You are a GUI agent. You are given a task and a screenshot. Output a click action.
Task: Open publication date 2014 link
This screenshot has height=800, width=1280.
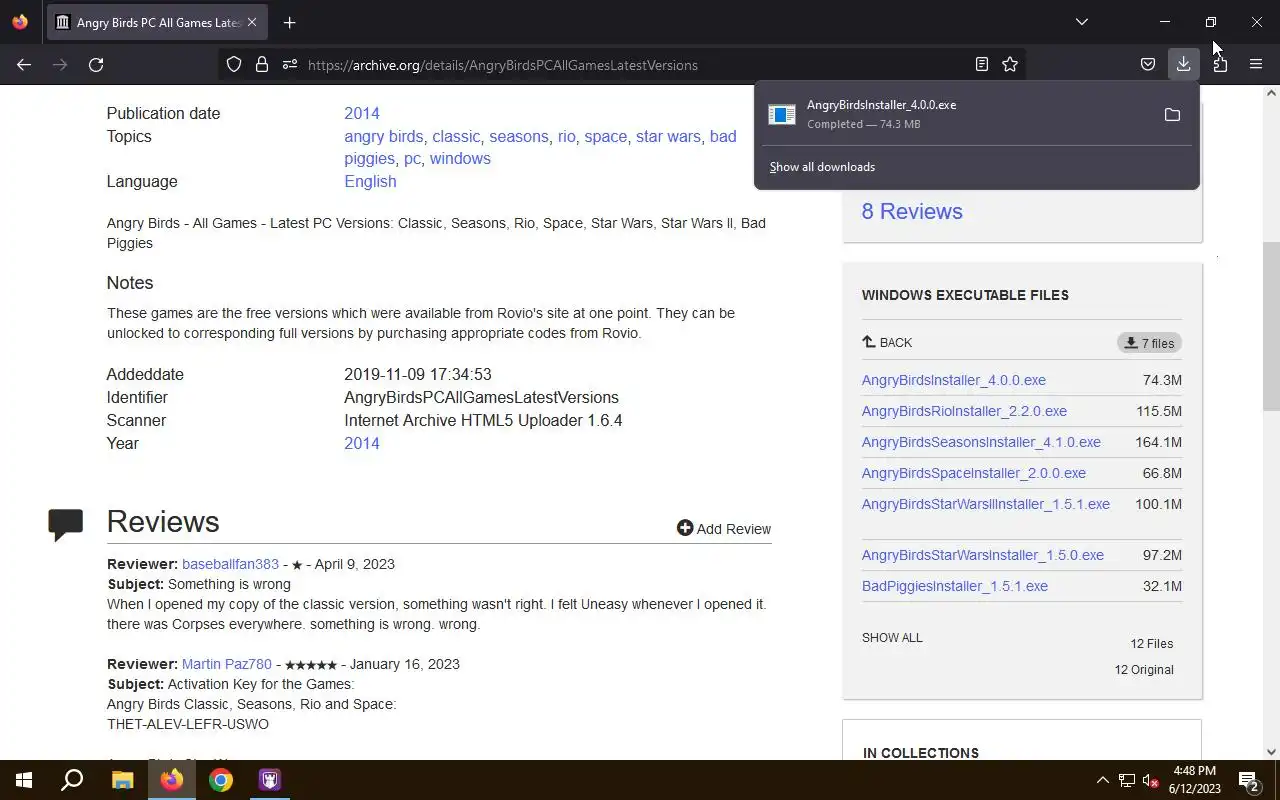(362, 113)
